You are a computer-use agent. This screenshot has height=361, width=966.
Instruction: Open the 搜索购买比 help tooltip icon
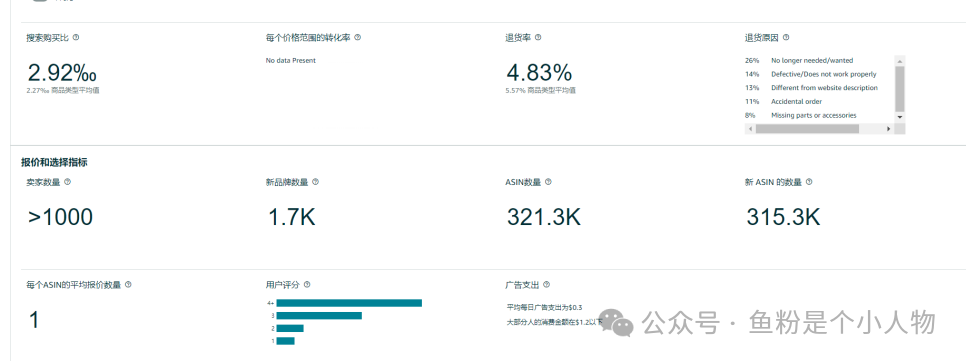click(76, 38)
